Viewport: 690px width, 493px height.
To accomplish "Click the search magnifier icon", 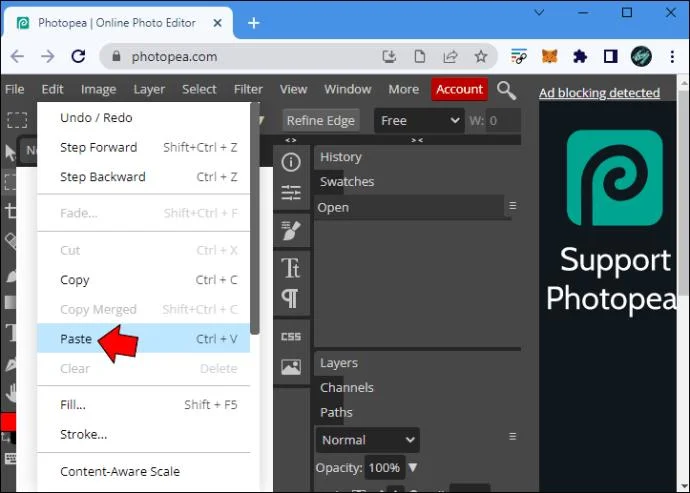I will pyautogui.click(x=506, y=90).
